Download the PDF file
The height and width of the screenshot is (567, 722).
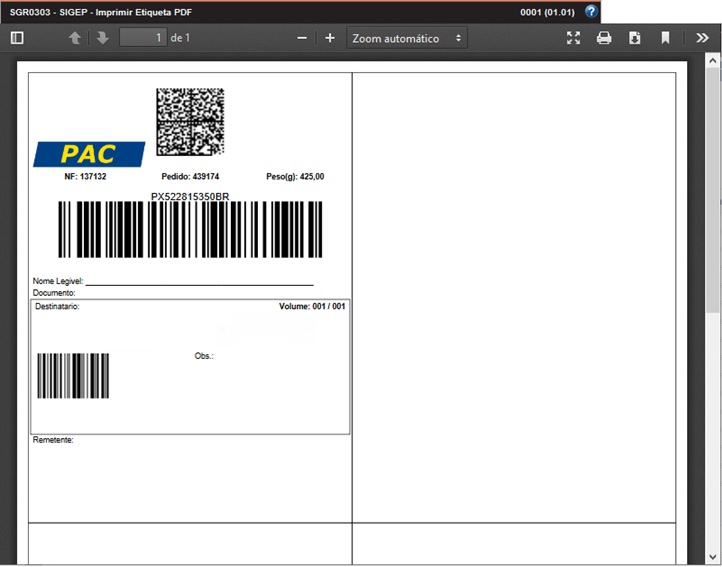[634, 38]
